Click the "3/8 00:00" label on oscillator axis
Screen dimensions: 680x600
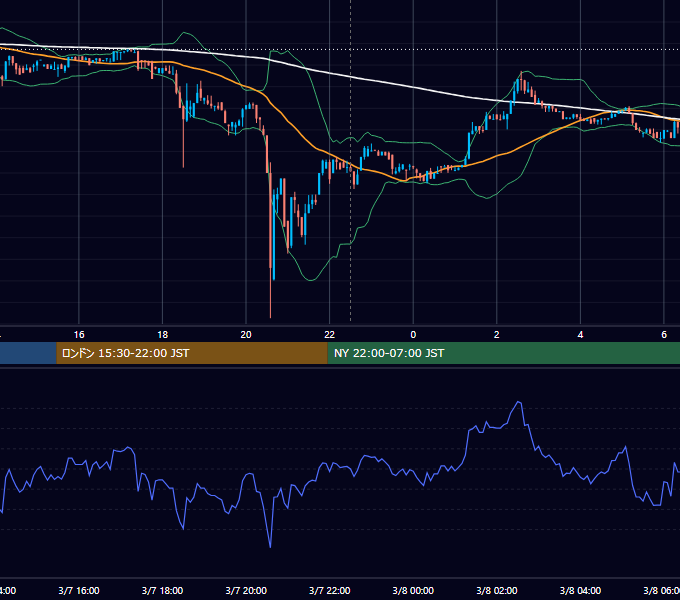tap(413, 590)
